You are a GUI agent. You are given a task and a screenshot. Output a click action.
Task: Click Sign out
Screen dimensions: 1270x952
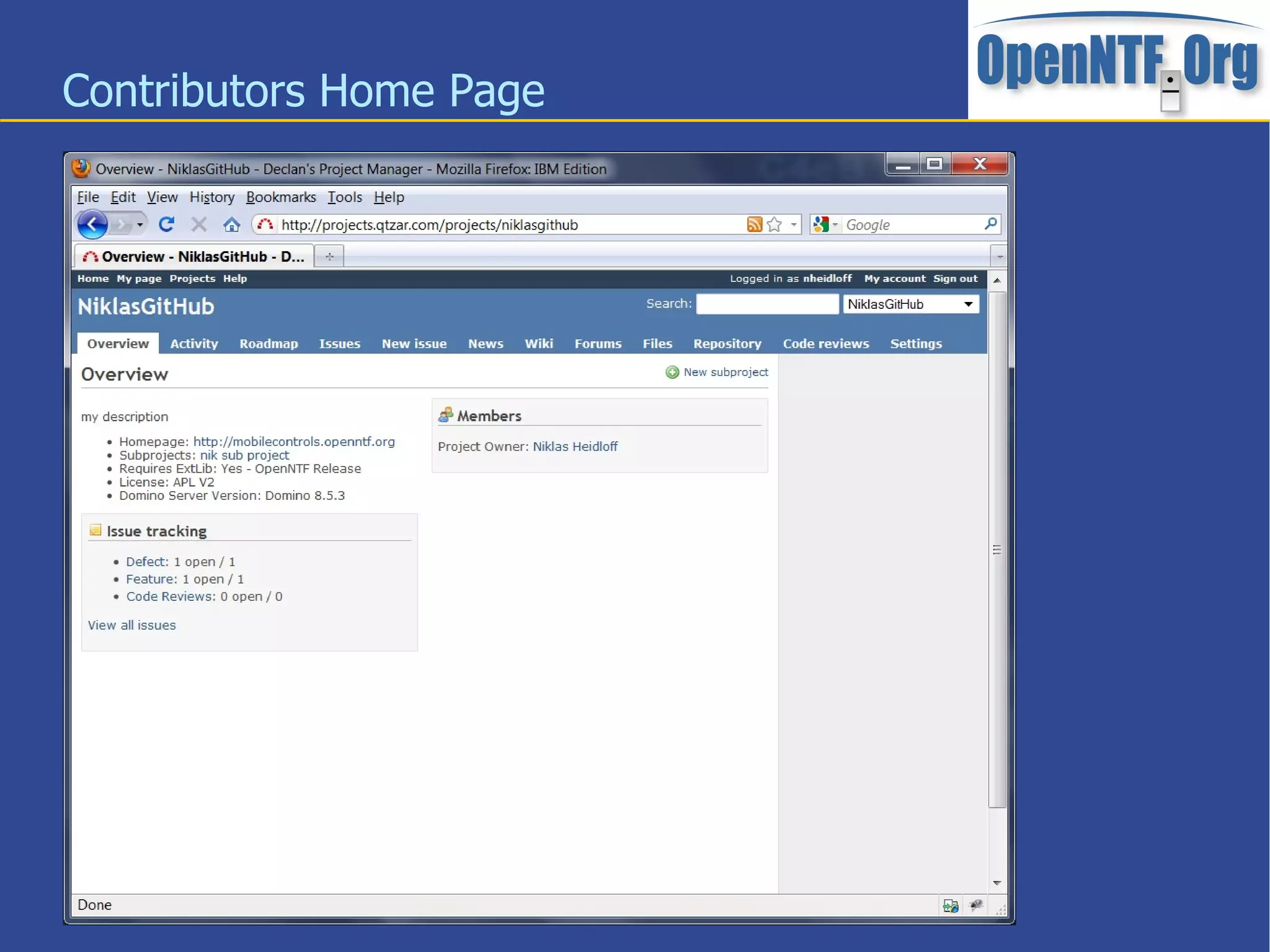[955, 278]
